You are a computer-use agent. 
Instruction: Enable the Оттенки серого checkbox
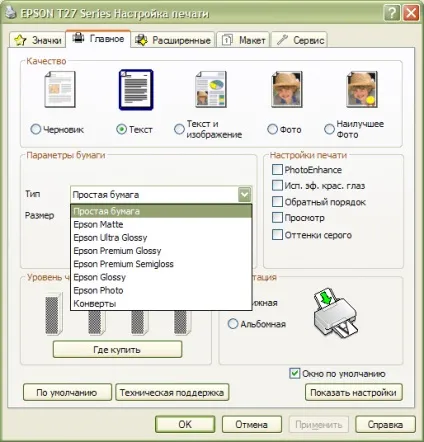click(x=277, y=235)
